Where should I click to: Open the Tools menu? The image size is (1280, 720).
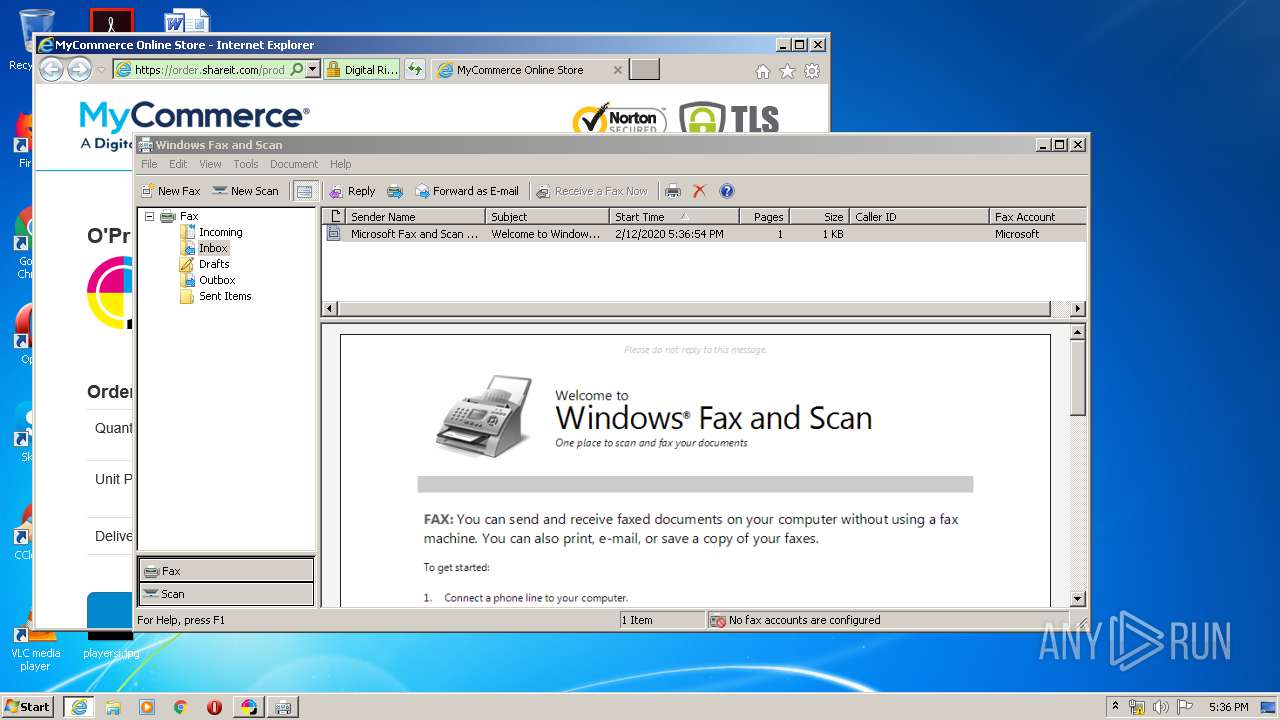pyautogui.click(x=246, y=164)
